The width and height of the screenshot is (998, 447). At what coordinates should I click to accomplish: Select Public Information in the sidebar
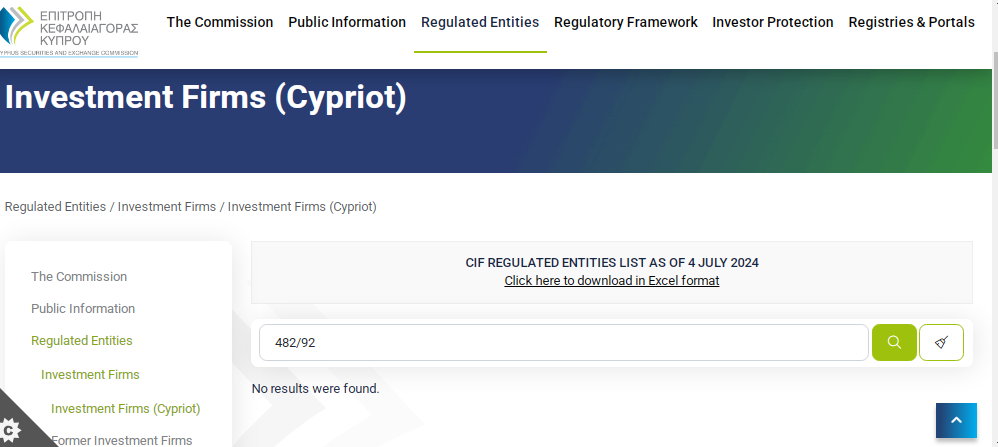(83, 308)
